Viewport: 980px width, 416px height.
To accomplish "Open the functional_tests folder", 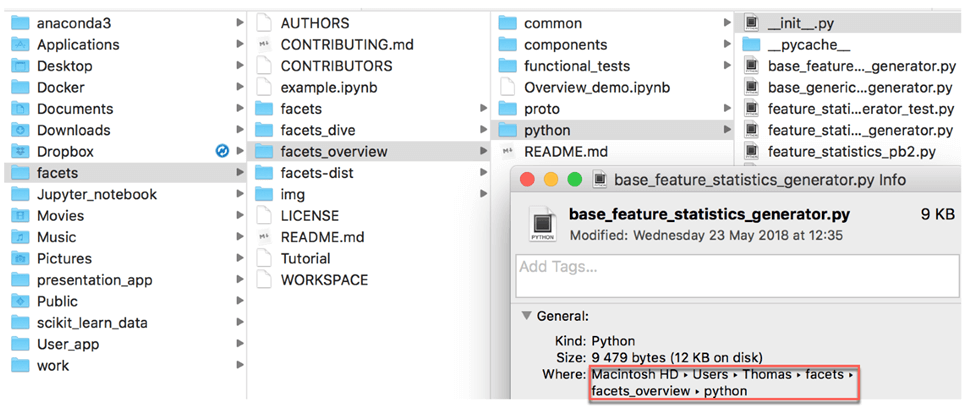I will pos(577,66).
